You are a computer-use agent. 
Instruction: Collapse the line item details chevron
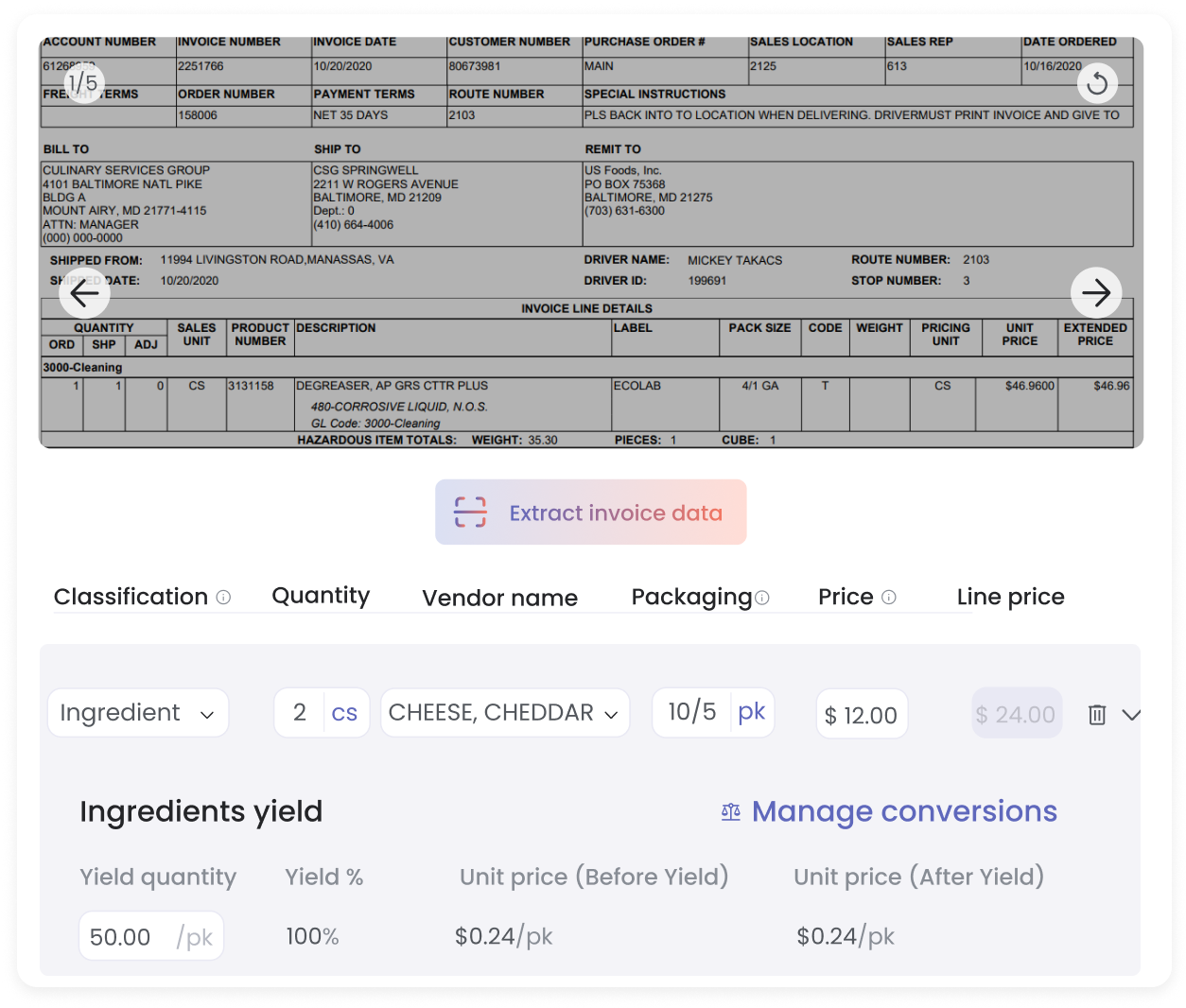[1131, 715]
